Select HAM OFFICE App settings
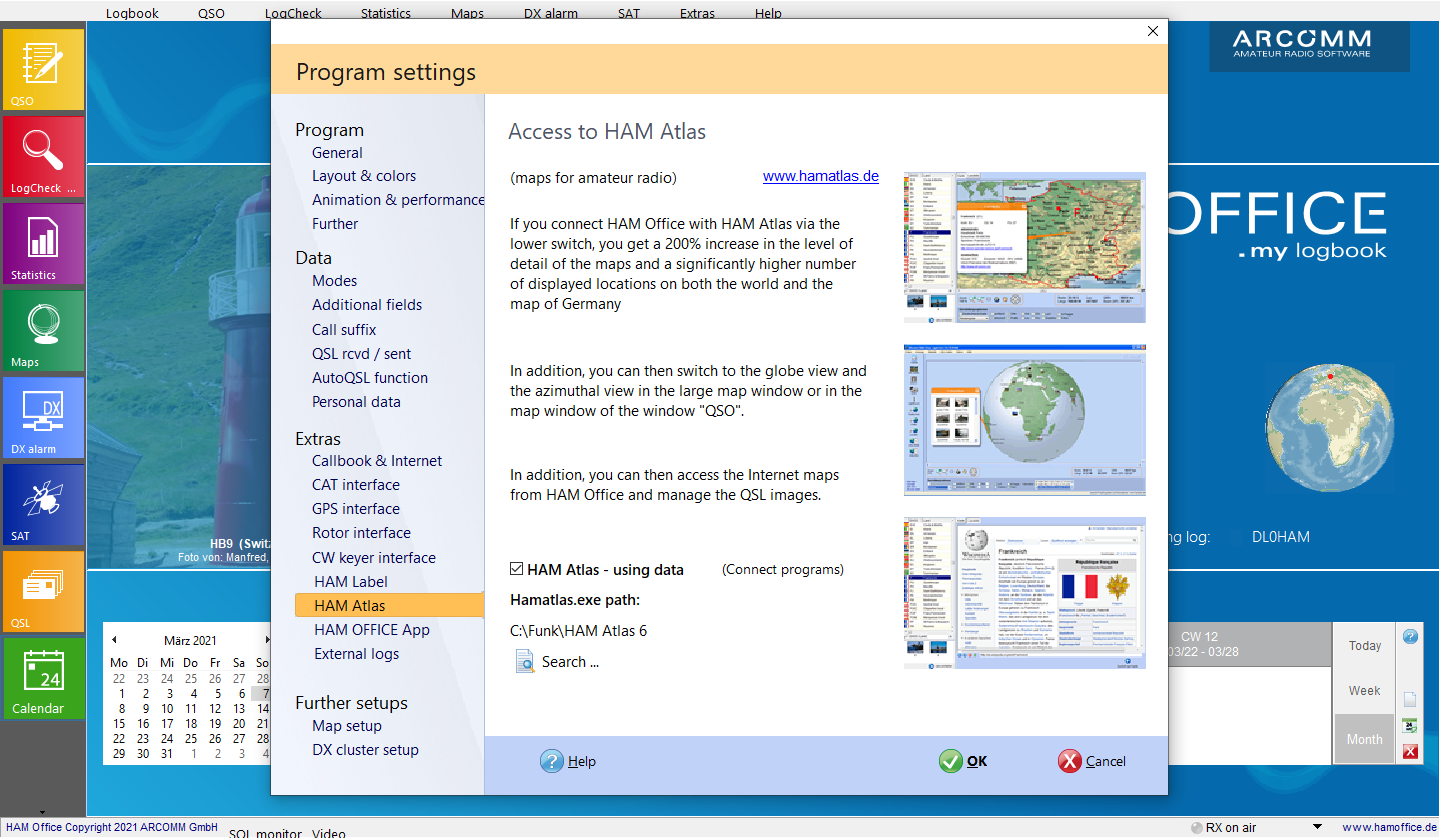1440x838 pixels. tap(372, 630)
